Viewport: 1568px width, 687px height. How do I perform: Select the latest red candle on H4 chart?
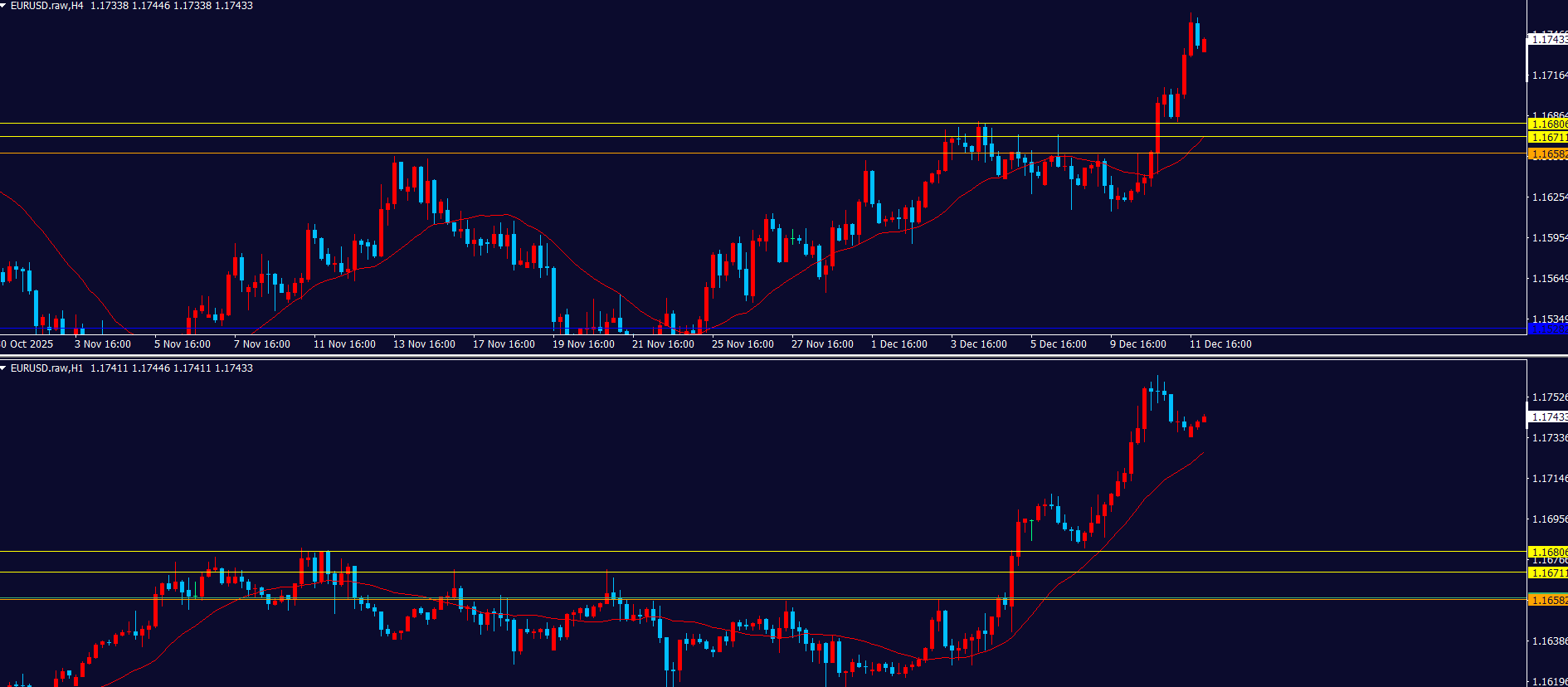[x=1204, y=45]
